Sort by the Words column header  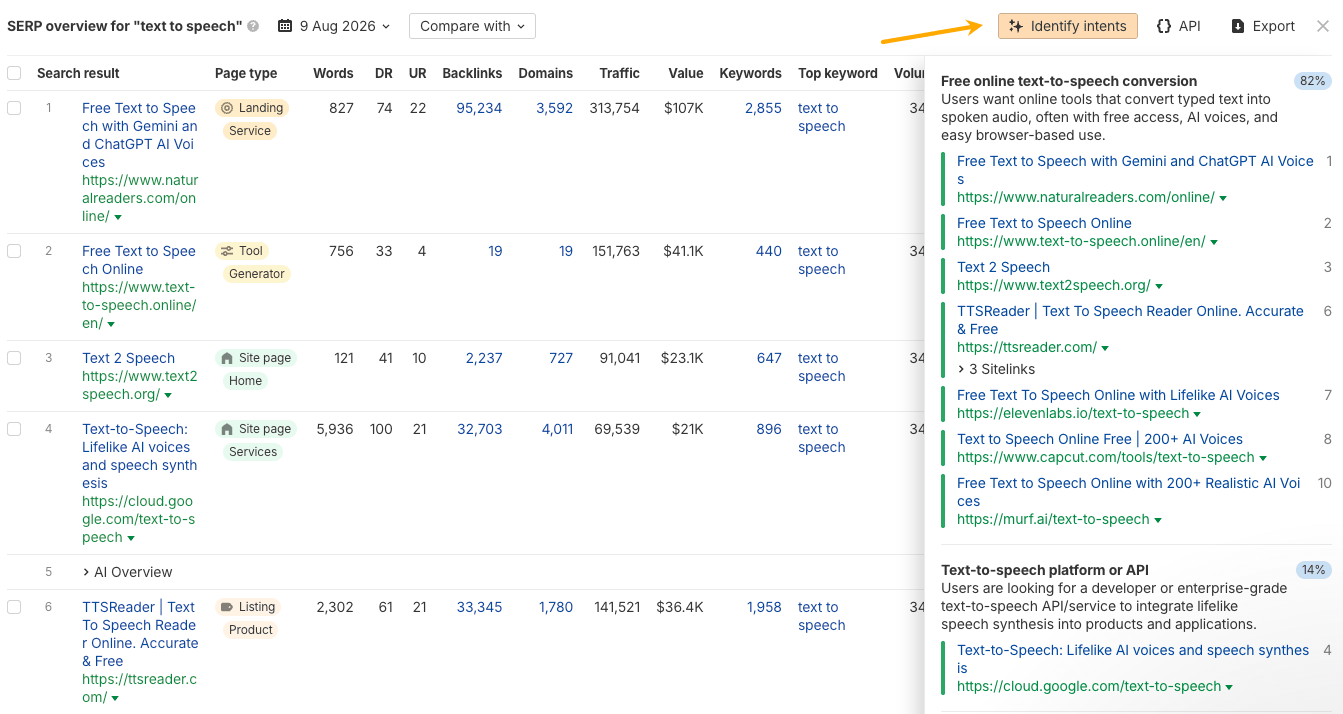point(333,73)
